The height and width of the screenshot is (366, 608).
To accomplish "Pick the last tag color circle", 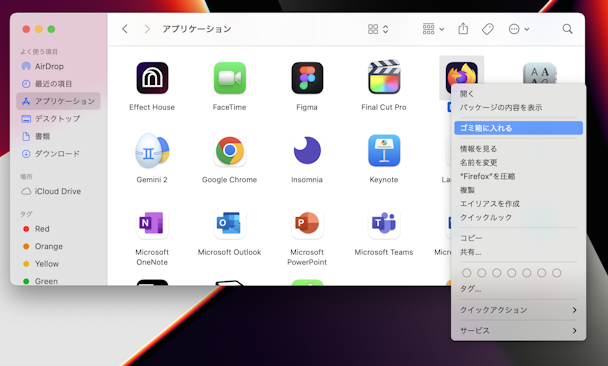I will [556, 273].
